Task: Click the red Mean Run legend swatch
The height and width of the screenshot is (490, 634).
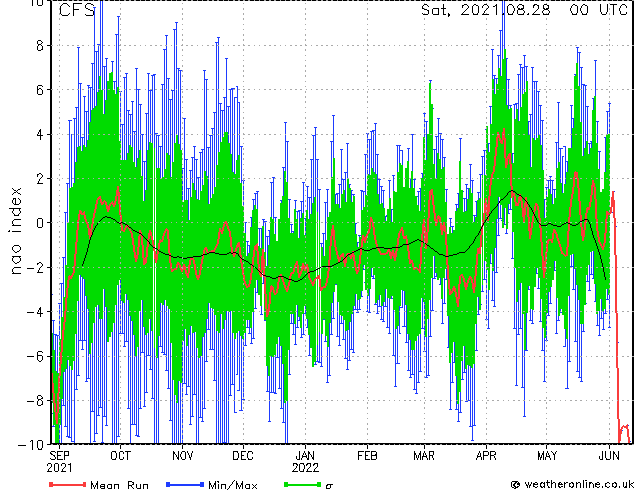Action: click(x=67, y=484)
